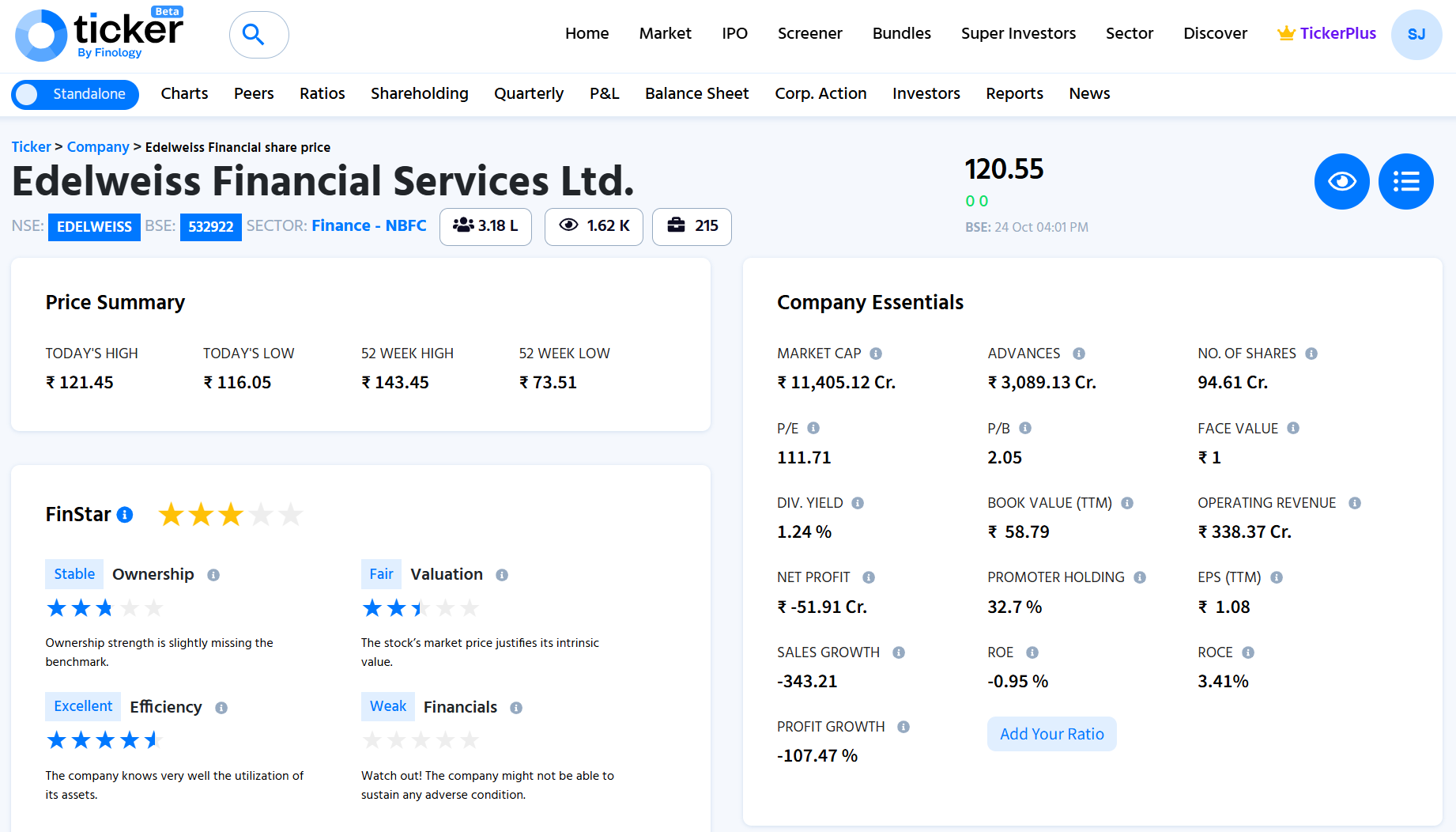
Task: Go to the Balance Sheet tab
Action: (696, 93)
